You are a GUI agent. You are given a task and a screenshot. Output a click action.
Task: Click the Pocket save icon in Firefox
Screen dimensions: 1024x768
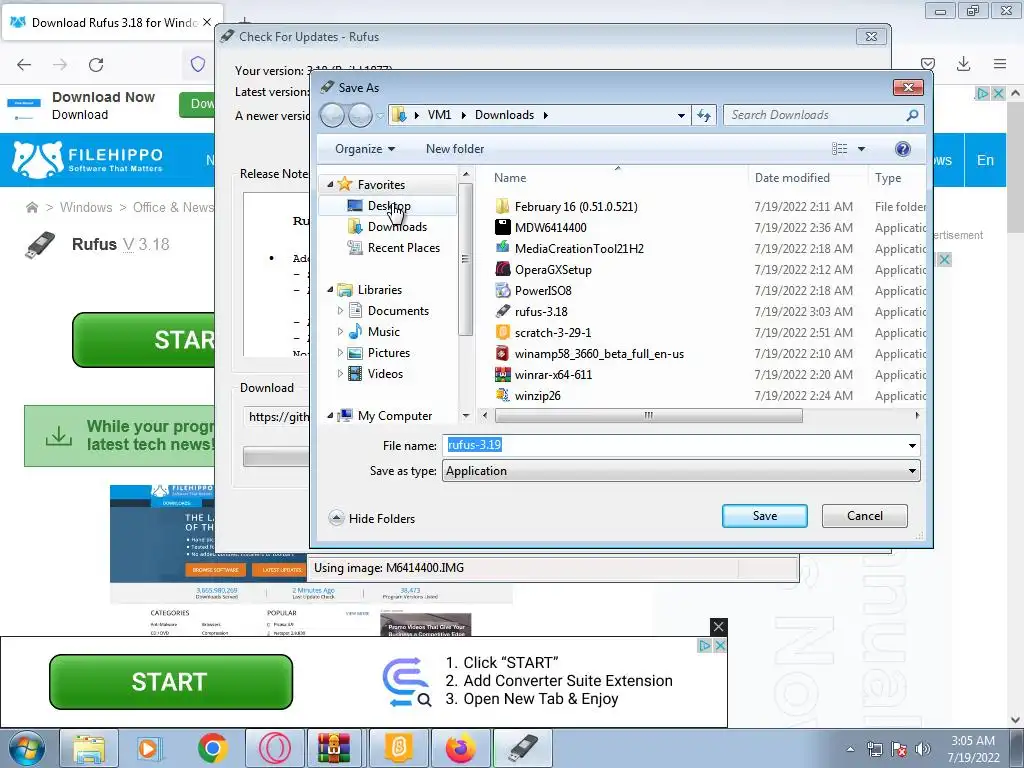click(x=927, y=64)
